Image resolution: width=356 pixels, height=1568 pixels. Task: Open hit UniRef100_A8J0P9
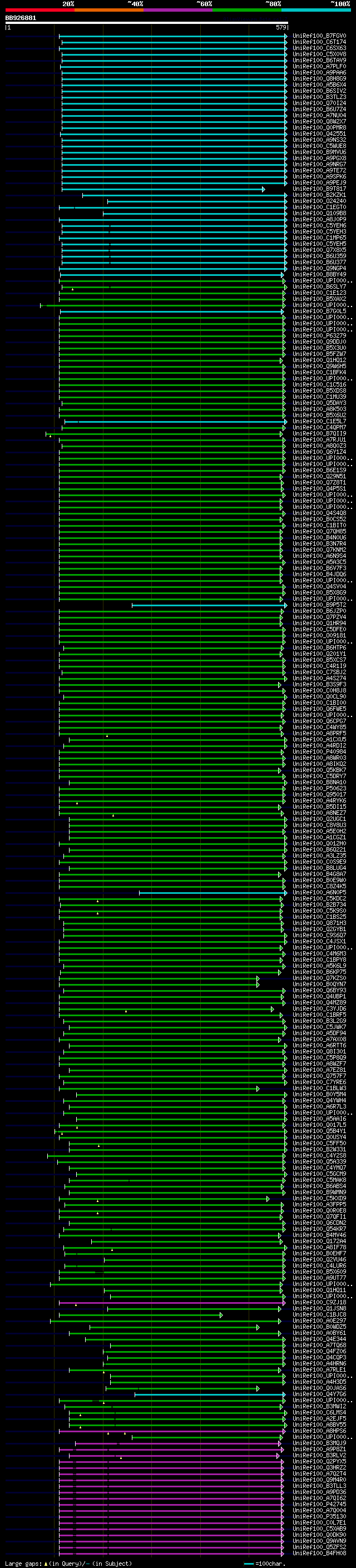point(319,219)
